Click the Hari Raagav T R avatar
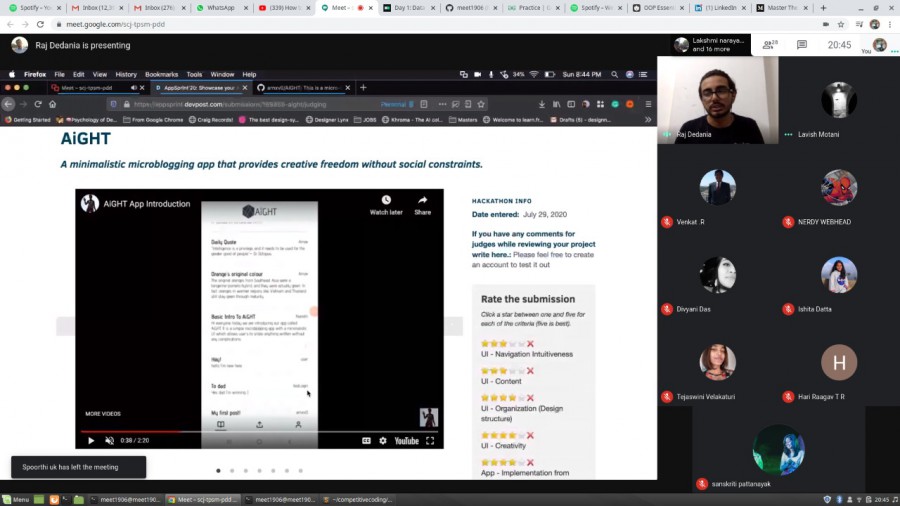900x506 pixels. click(839, 362)
